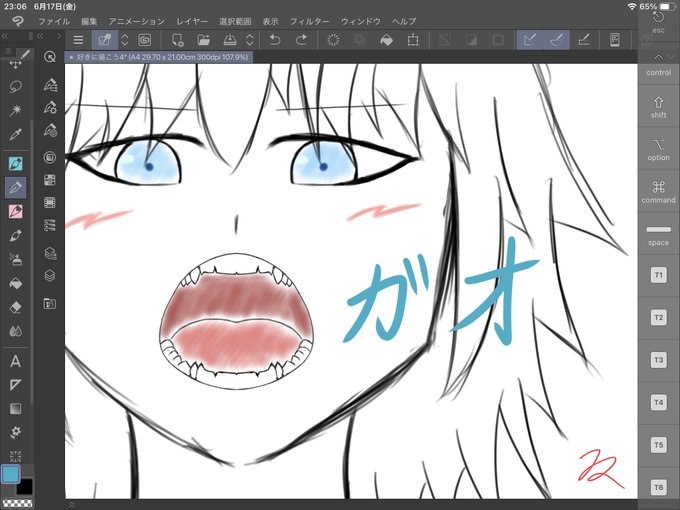Expand save options arrows
Viewport: 680px width, 510px height.
(x=250, y=40)
